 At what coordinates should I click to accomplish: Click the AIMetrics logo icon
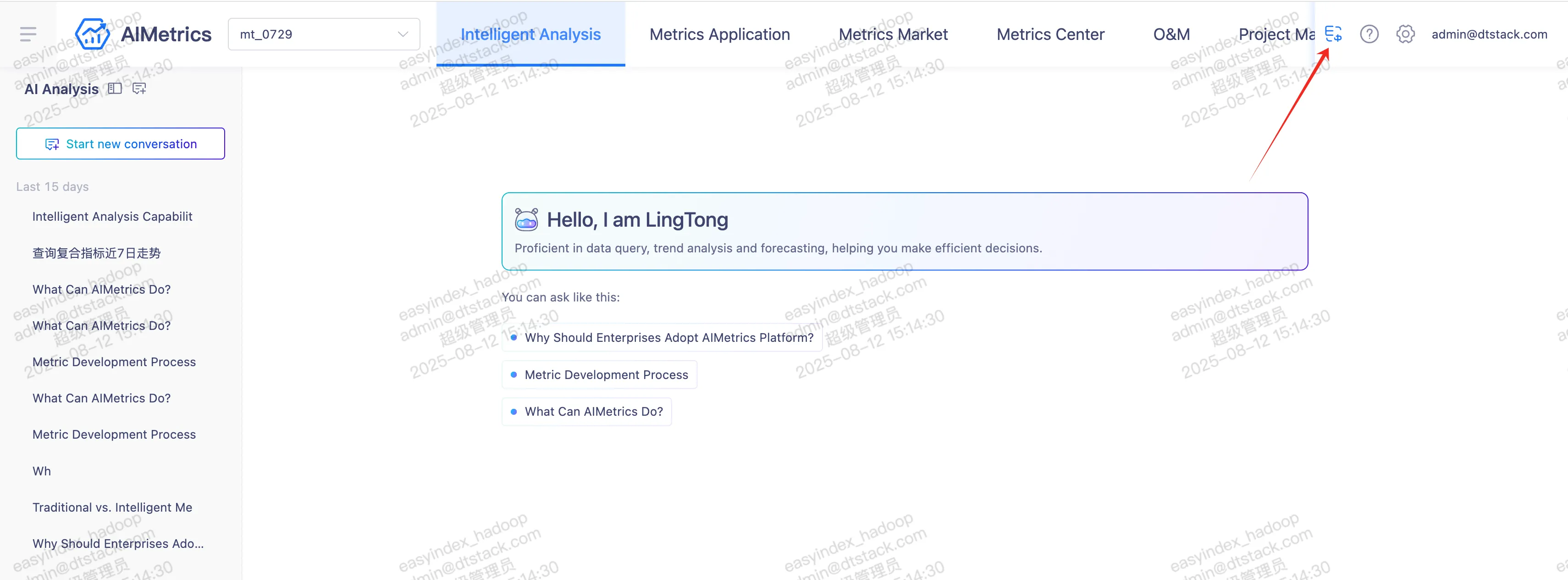(x=92, y=34)
